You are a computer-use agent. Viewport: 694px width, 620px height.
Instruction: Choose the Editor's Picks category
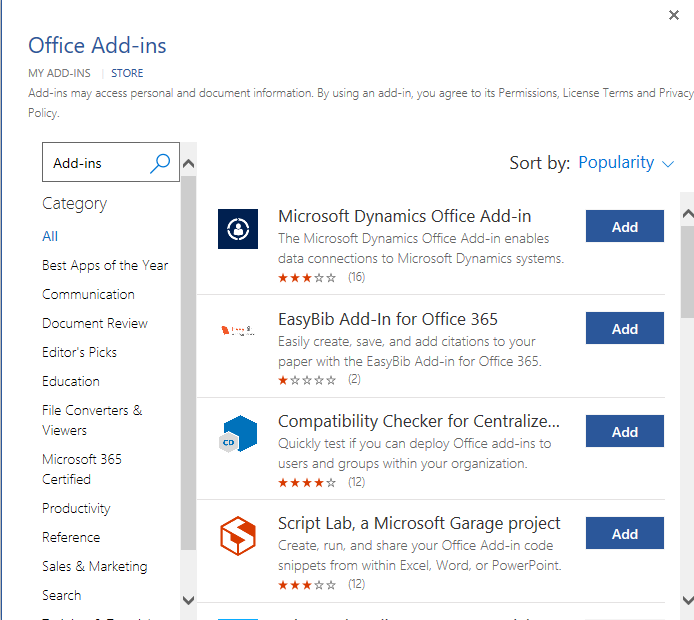[79, 352]
